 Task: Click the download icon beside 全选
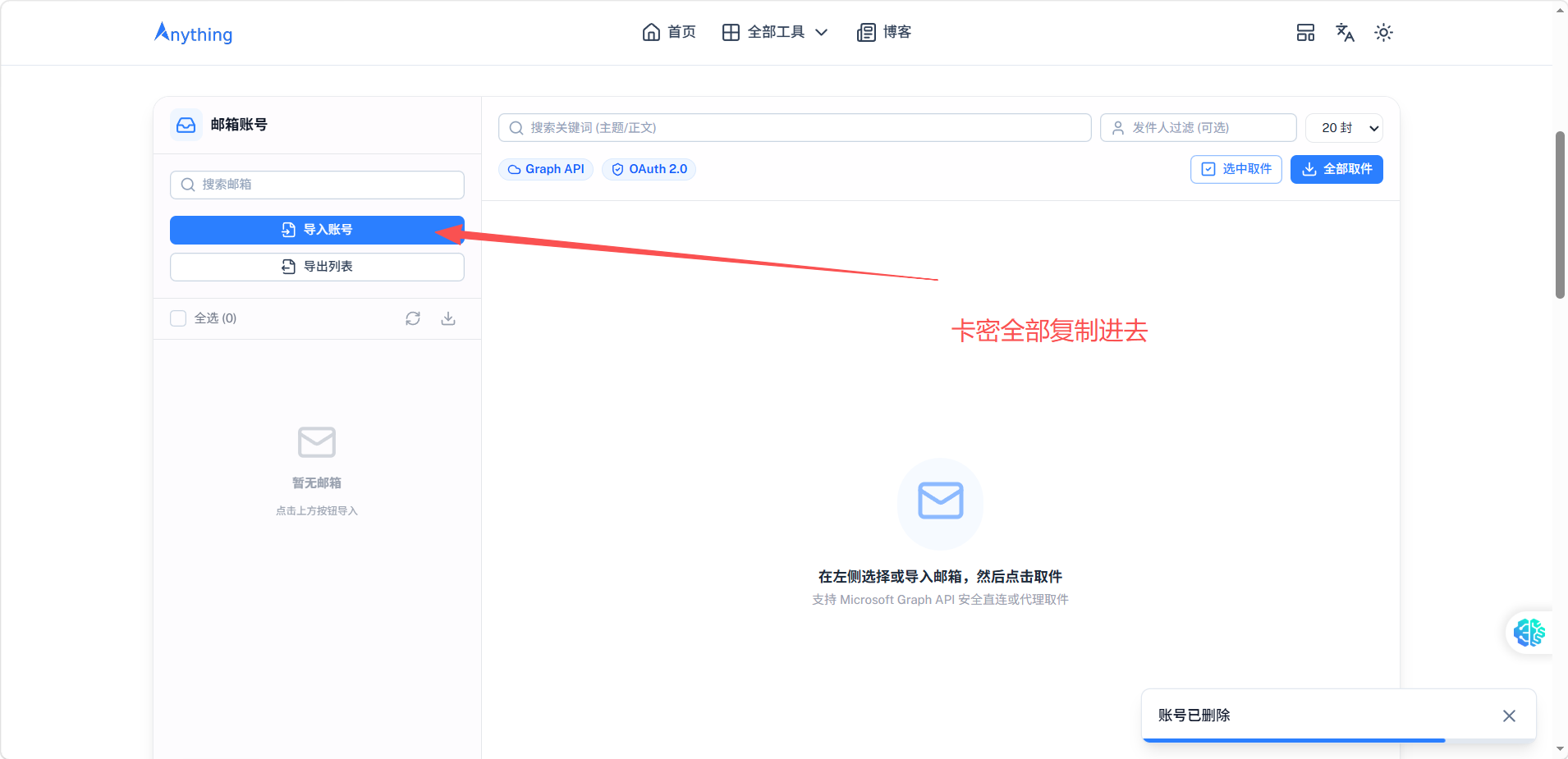448,318
